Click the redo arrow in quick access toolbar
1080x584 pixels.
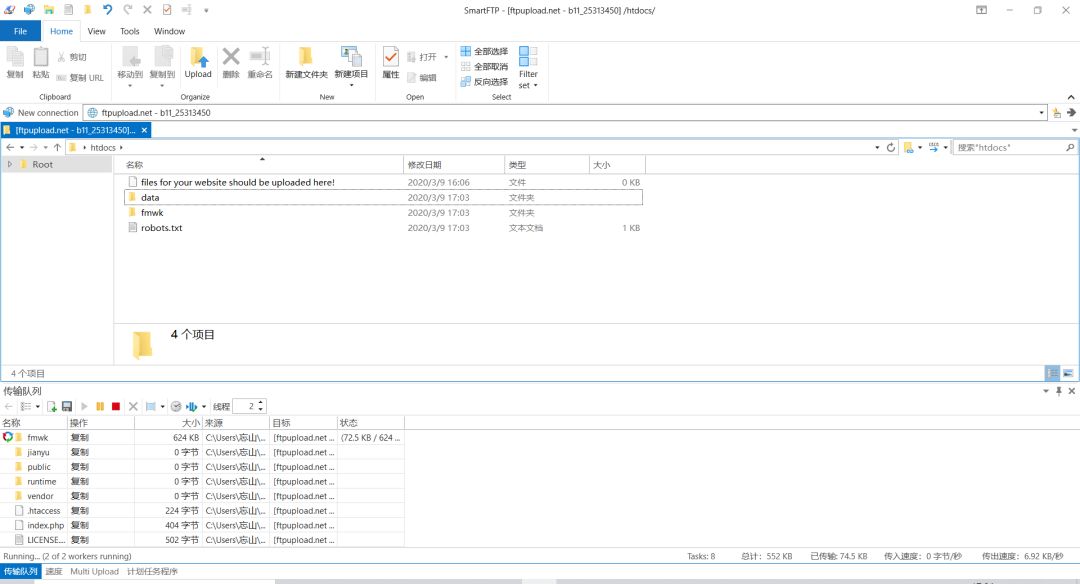127,10
